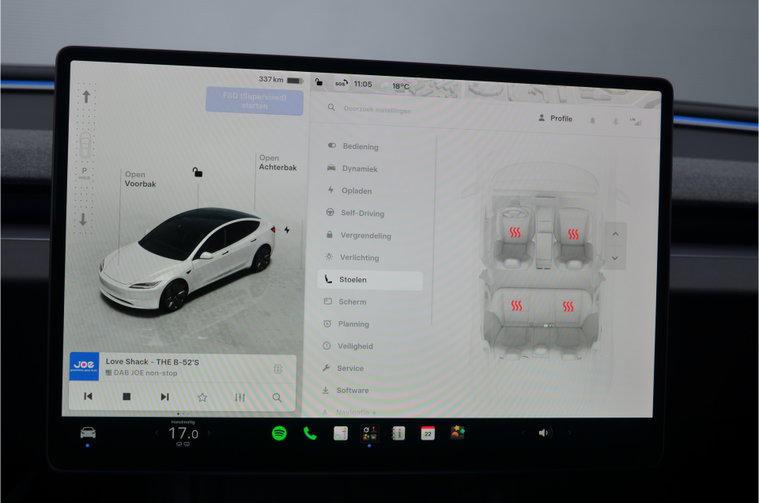Tap the 17.0 cabin temperature value

(x=183, y=433)
